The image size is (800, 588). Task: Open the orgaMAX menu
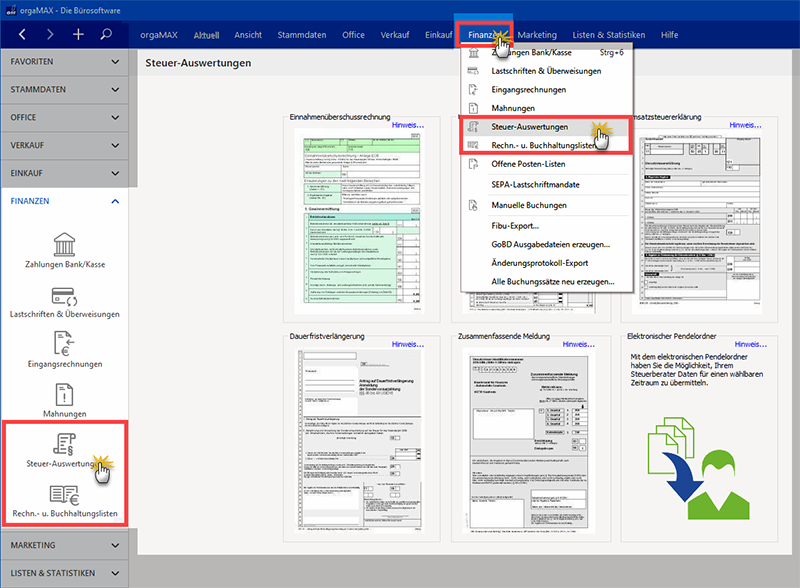pyautogui.click(x=159, y=35)
